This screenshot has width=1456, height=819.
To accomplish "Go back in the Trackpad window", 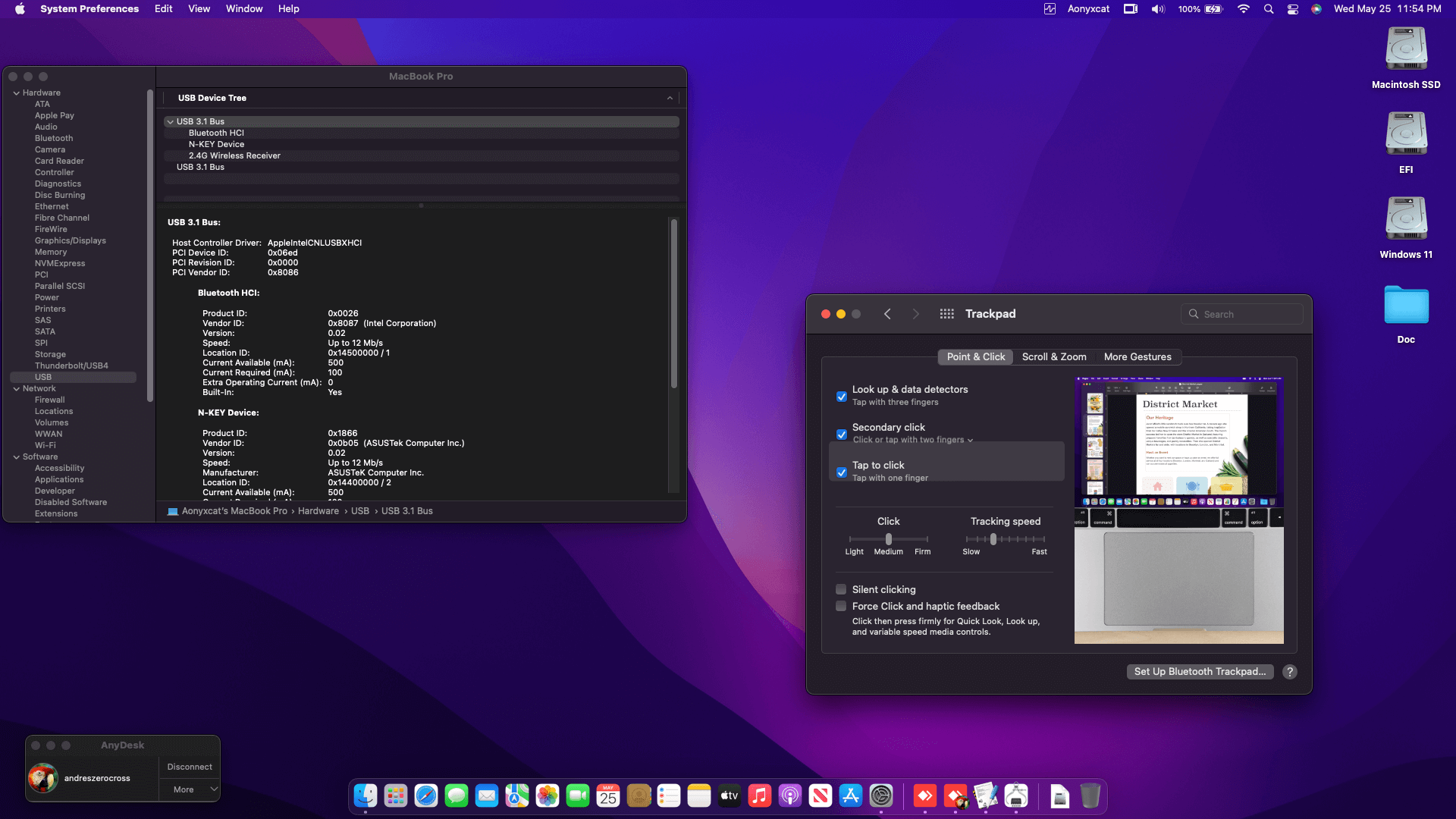I will coord(887,314).
